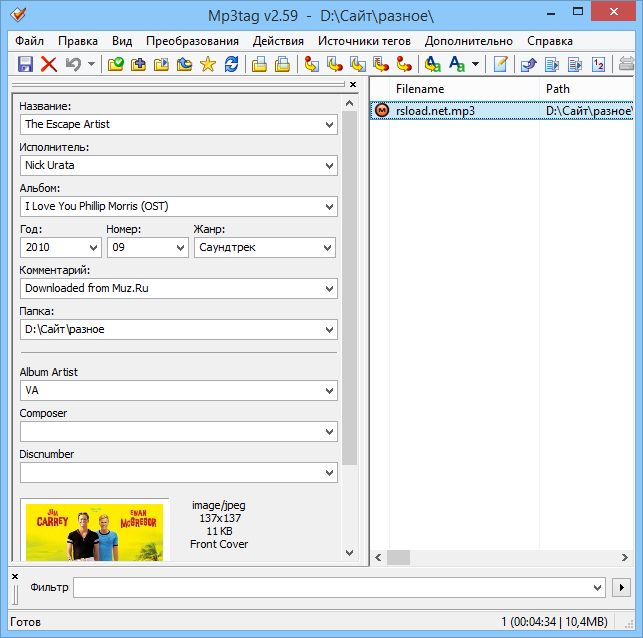Expand the Номер dropdown
The height and width of the screenshot is (638, 643).
click(x=180, y=248)
